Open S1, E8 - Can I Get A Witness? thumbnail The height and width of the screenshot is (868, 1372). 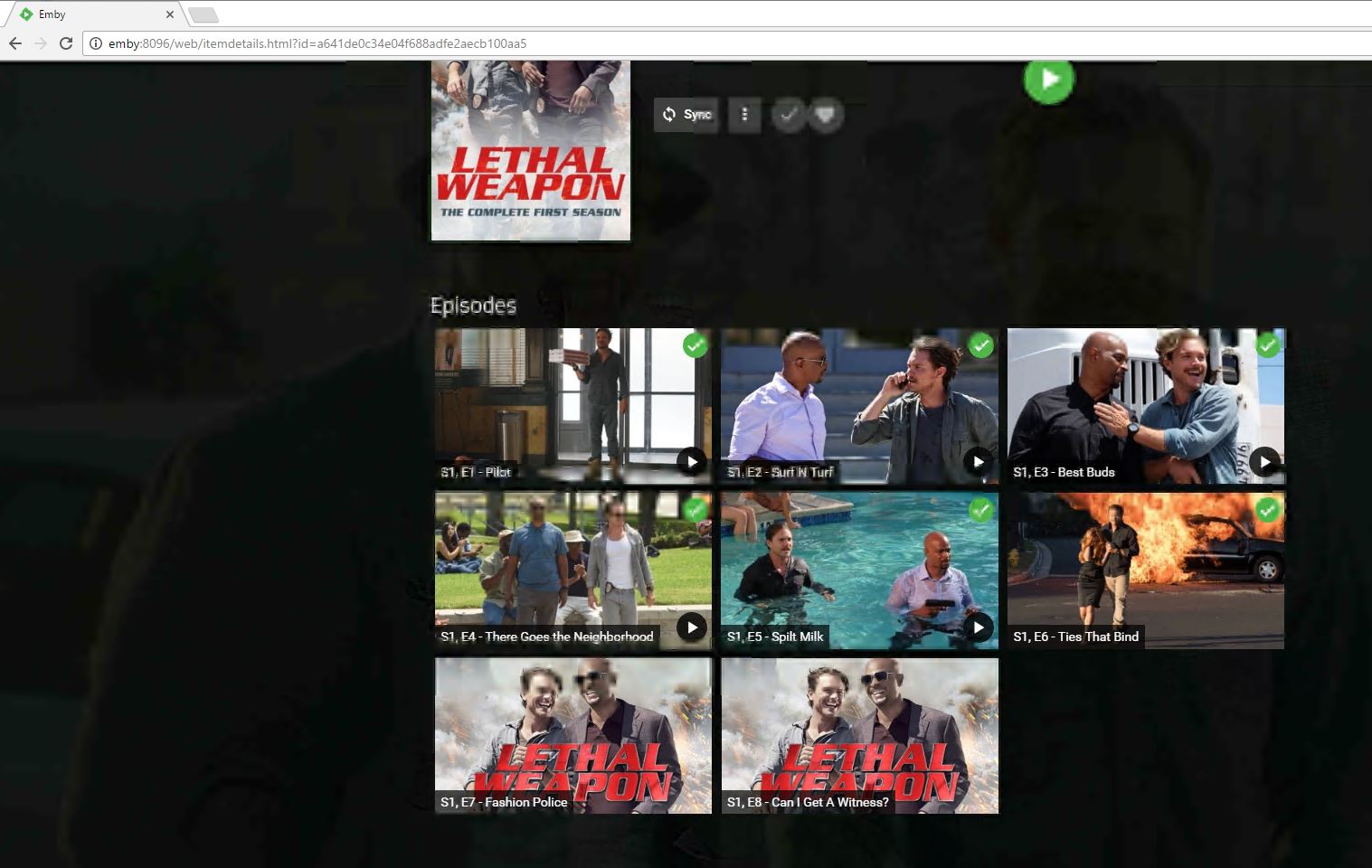point(860,735)
